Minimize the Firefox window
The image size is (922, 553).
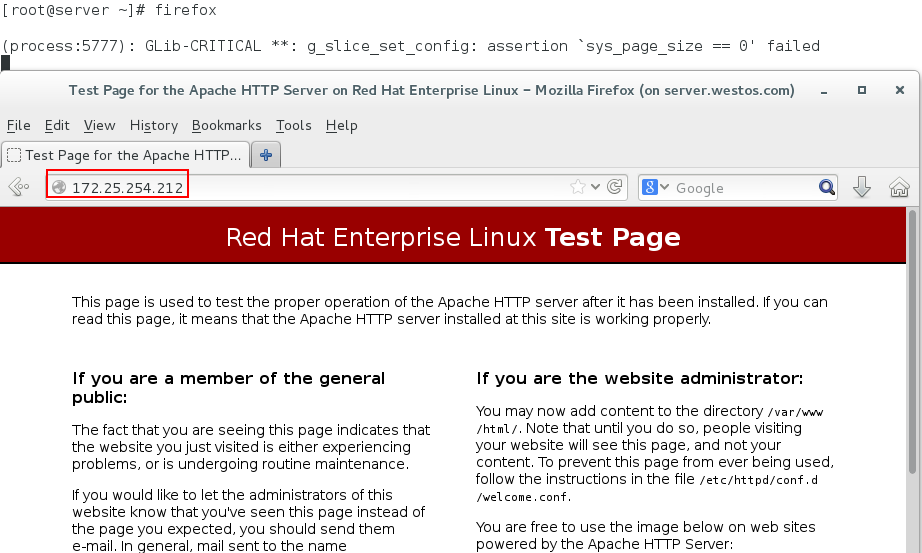tap(824, 91)
